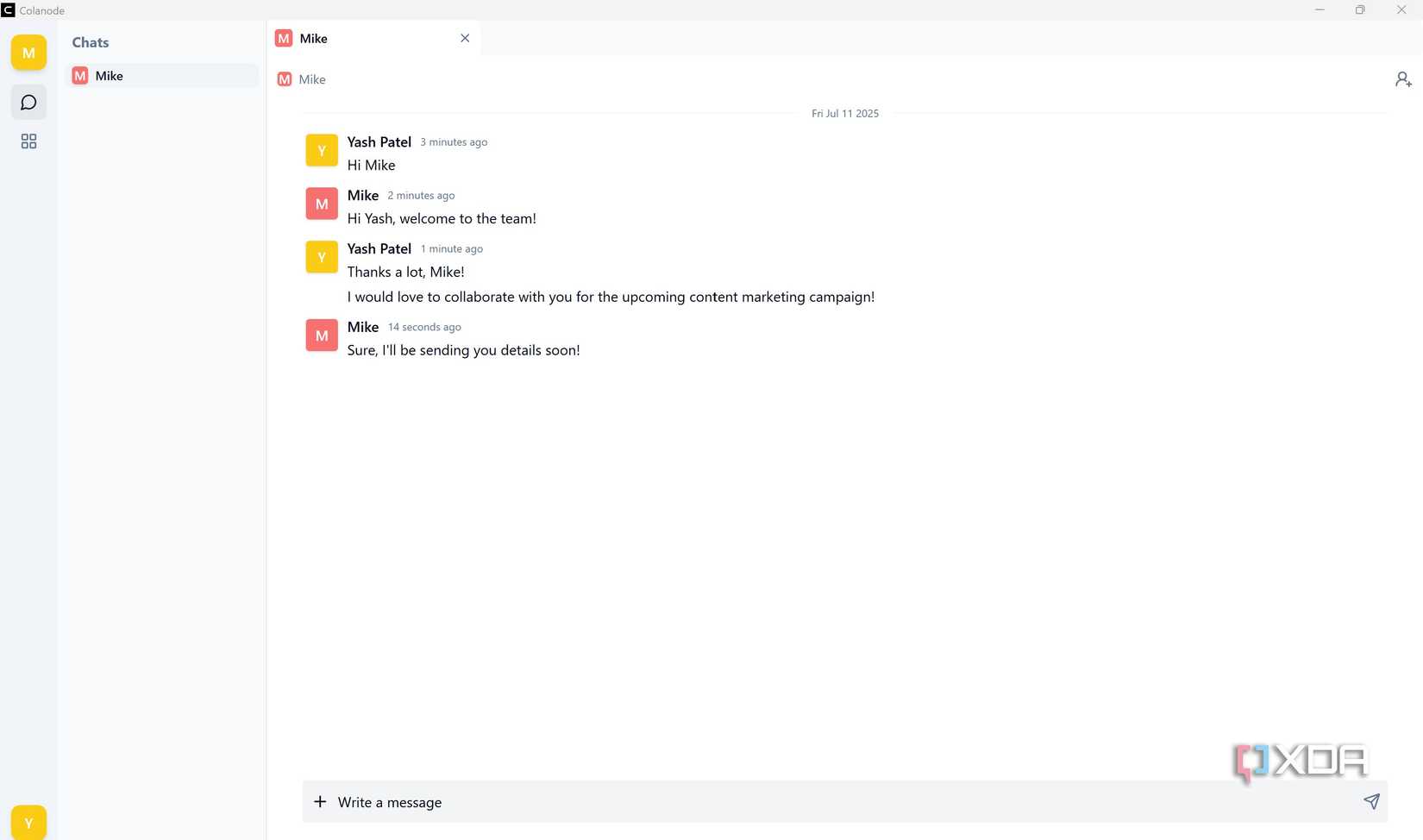Click the Colanode logo in title bar

[x=9, y=9]
